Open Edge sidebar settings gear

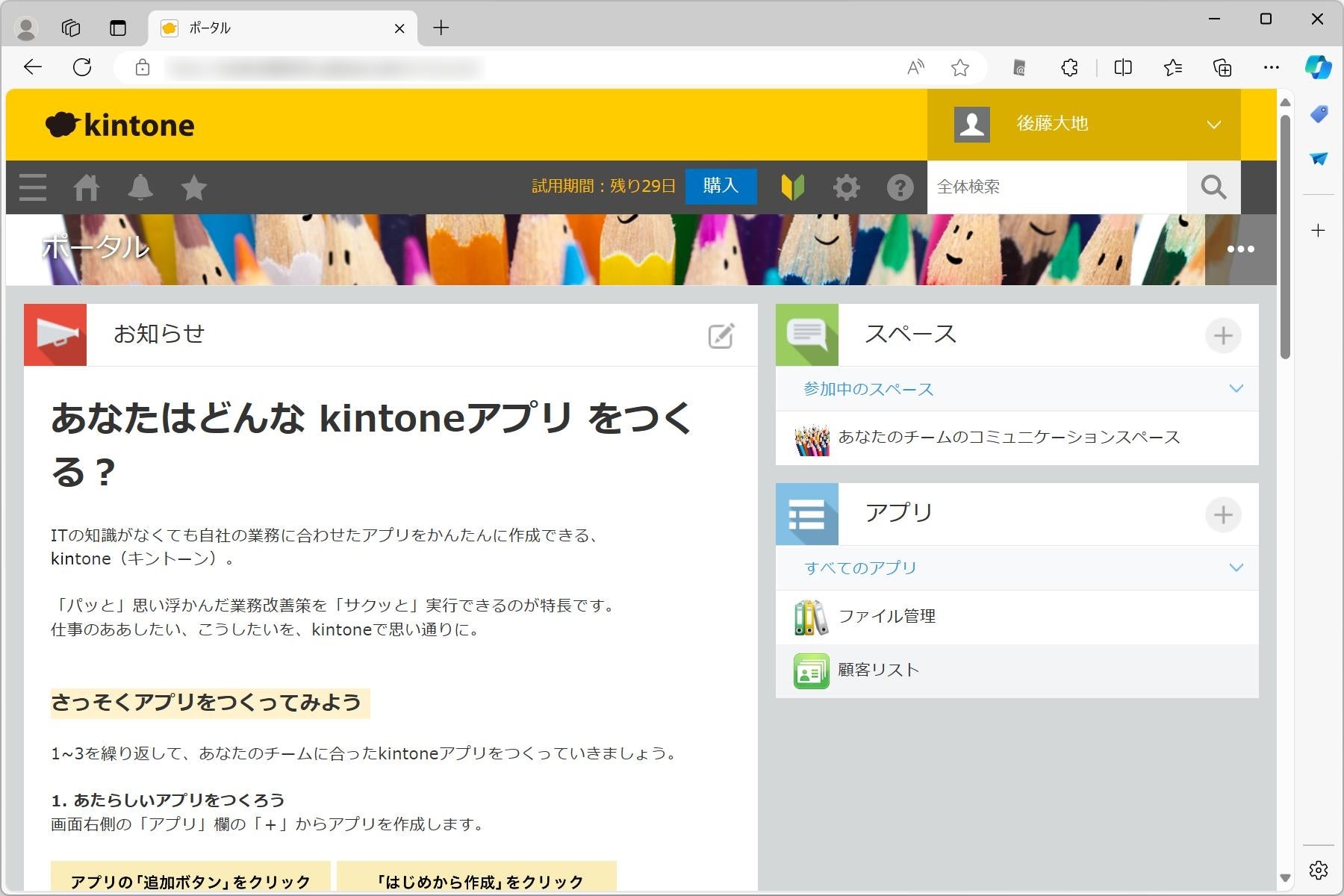(x=1319, y=870)
